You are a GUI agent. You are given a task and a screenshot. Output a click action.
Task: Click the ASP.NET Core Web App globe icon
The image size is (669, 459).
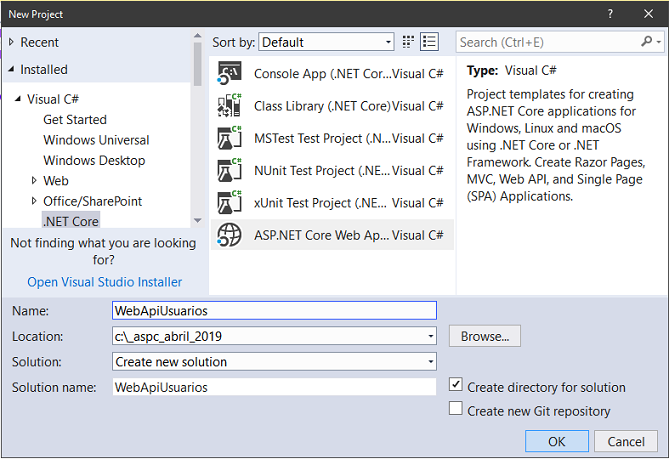pyautogui.click(x=229, y=235)
